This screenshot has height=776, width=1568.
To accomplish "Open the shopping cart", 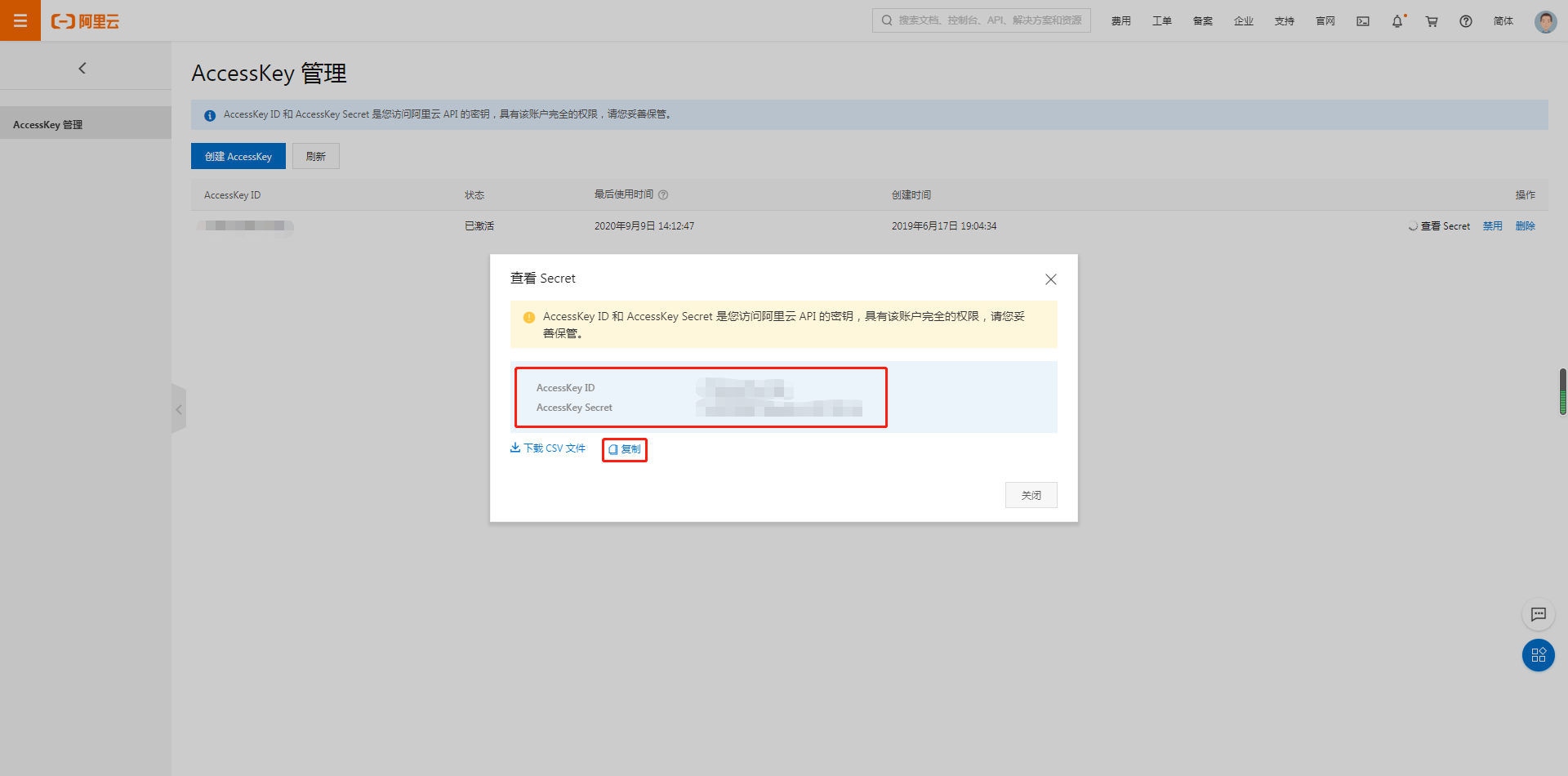I will [x=1432, y=21].
